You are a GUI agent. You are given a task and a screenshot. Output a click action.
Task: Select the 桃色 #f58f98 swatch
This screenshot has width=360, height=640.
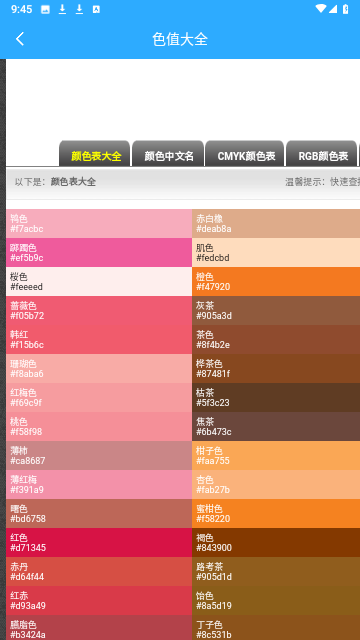(x=99, y=427)
